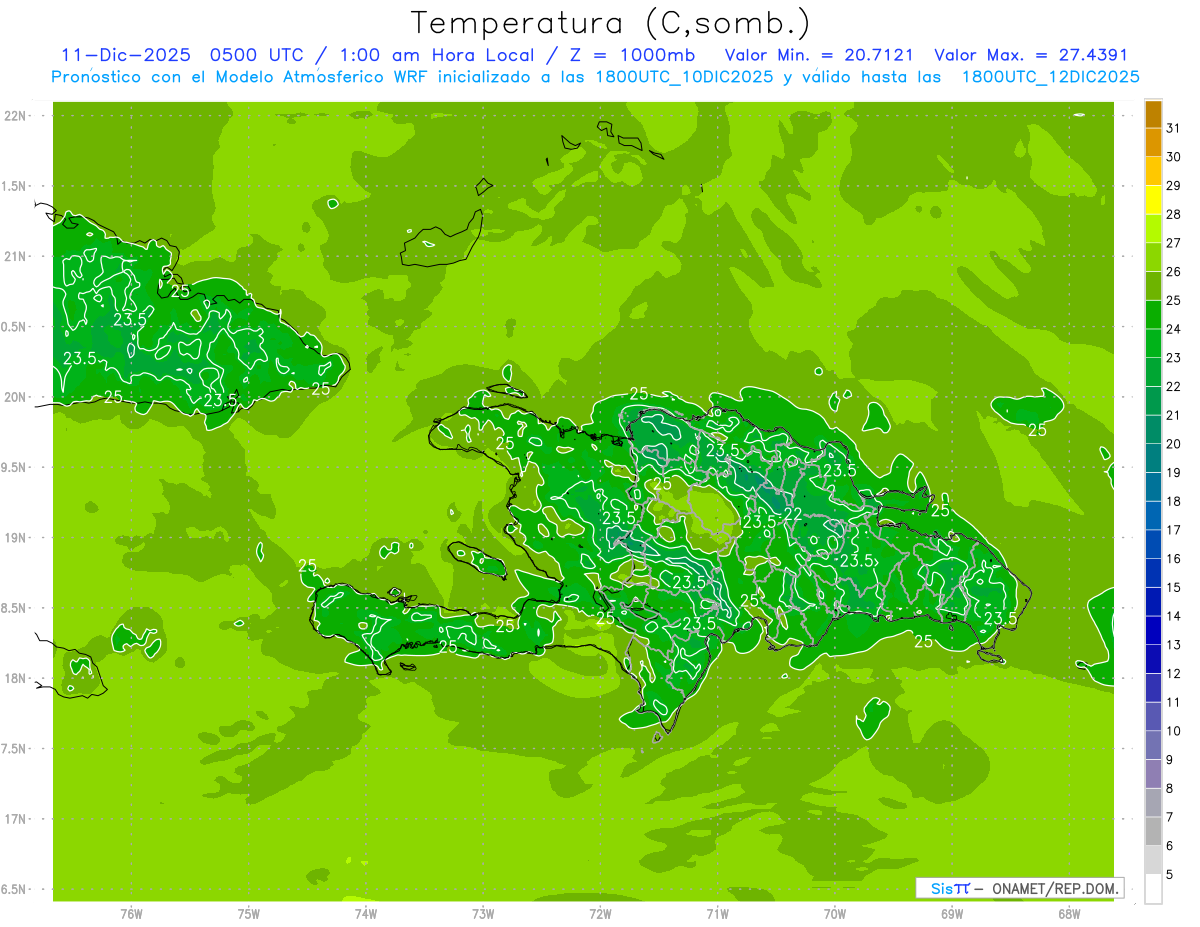Pick the orange colorbar band between 30 and 31
This screenshot has width=1200, height=927.
click(1153, 143)
